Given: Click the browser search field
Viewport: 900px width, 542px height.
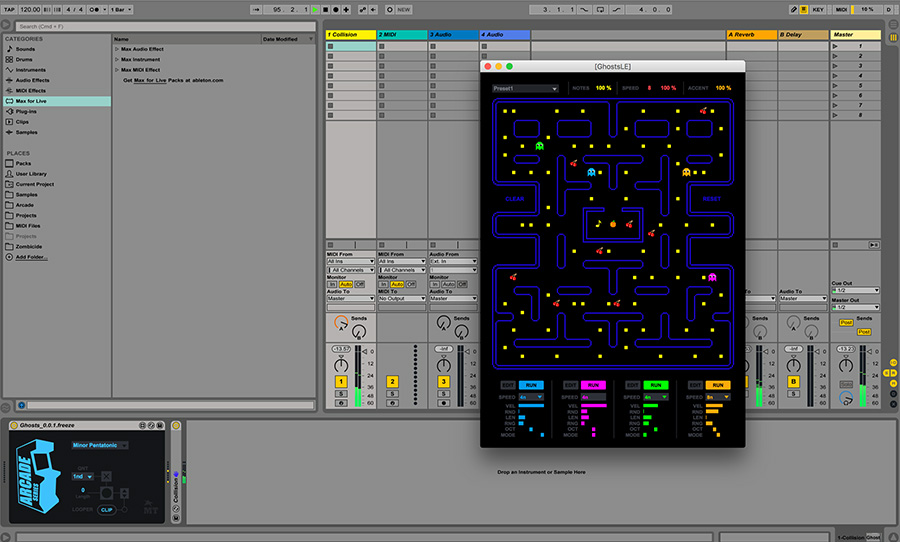Looking at the screenshot, I should coord(60,26).
